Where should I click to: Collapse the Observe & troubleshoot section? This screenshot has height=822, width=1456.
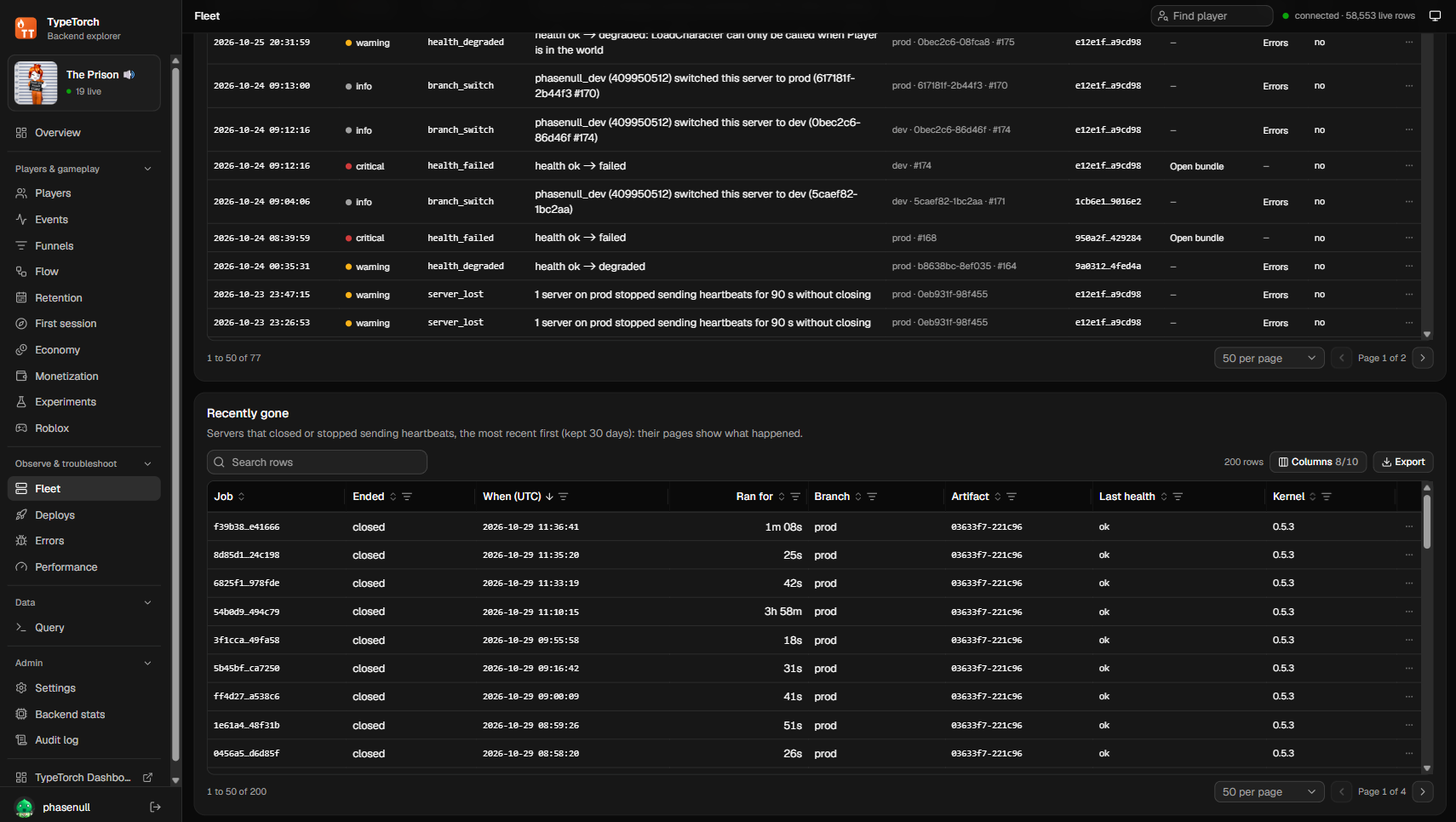pos(148,463)
